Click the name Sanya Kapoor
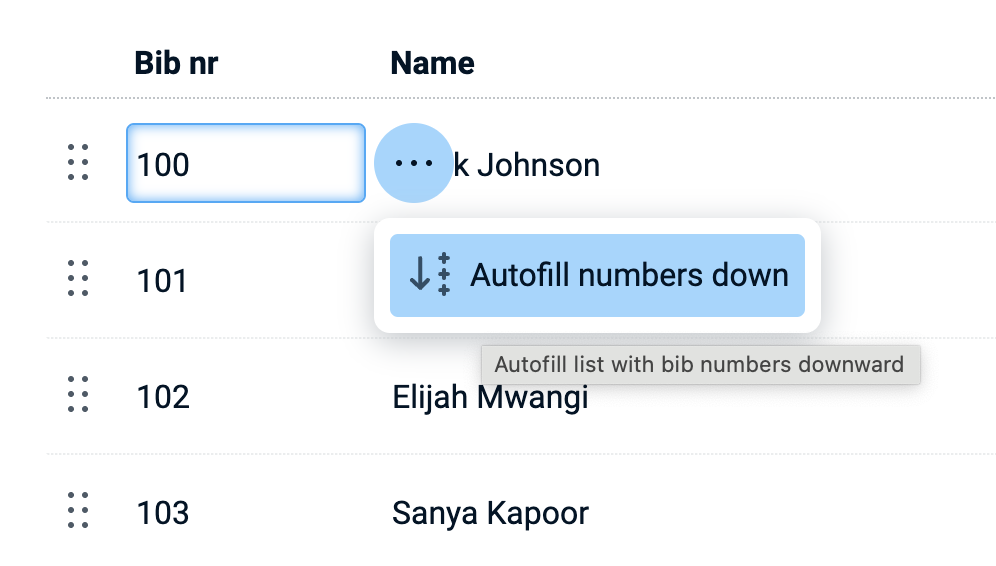The width and height of the screenshot is (996, 566). click(x=490, y=513)
